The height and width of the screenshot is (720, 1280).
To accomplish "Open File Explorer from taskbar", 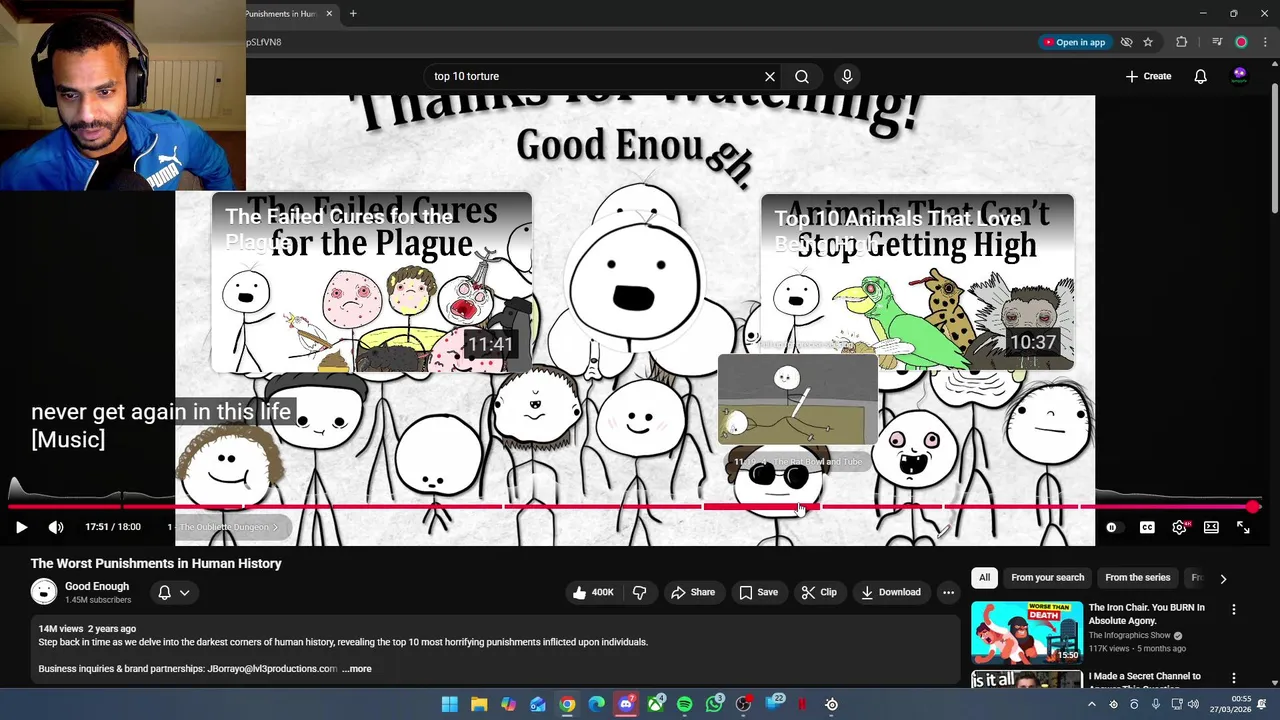I will (x=479, y=704).
